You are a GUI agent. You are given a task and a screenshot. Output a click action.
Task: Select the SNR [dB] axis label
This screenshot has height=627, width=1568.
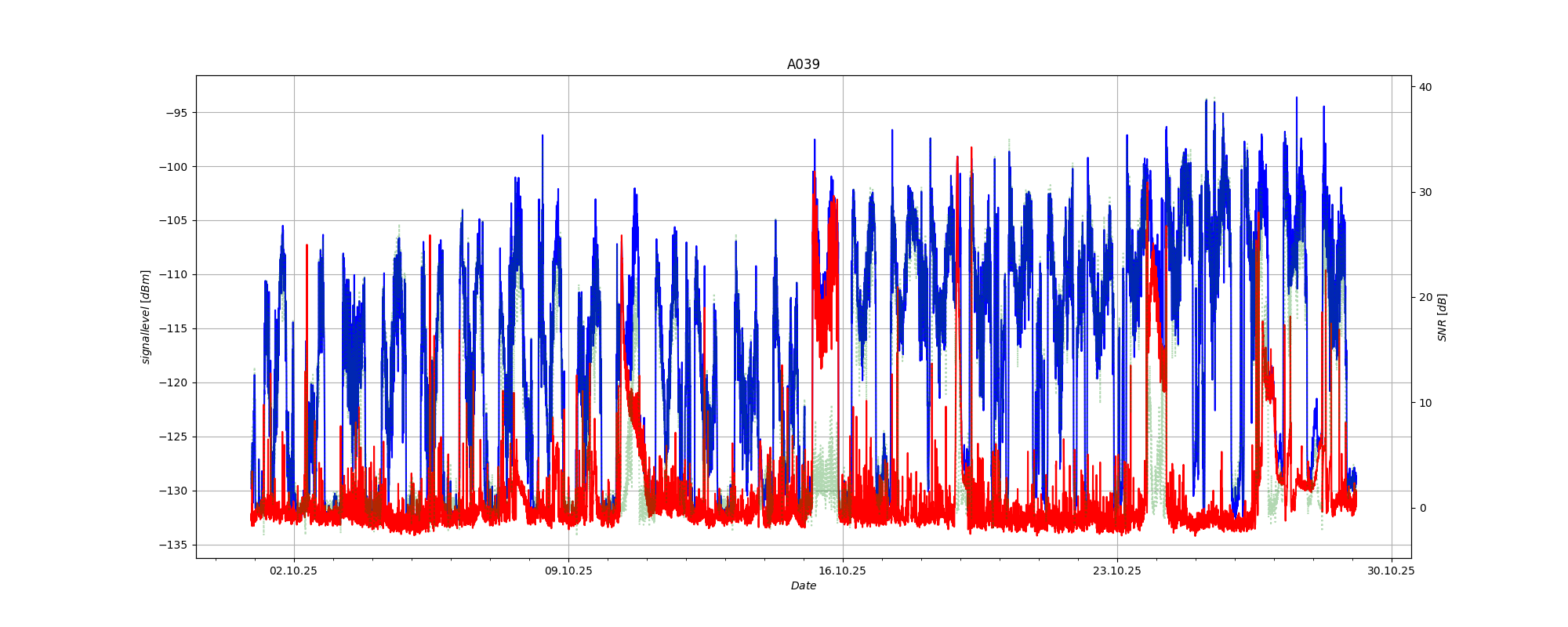[1442, 317]
